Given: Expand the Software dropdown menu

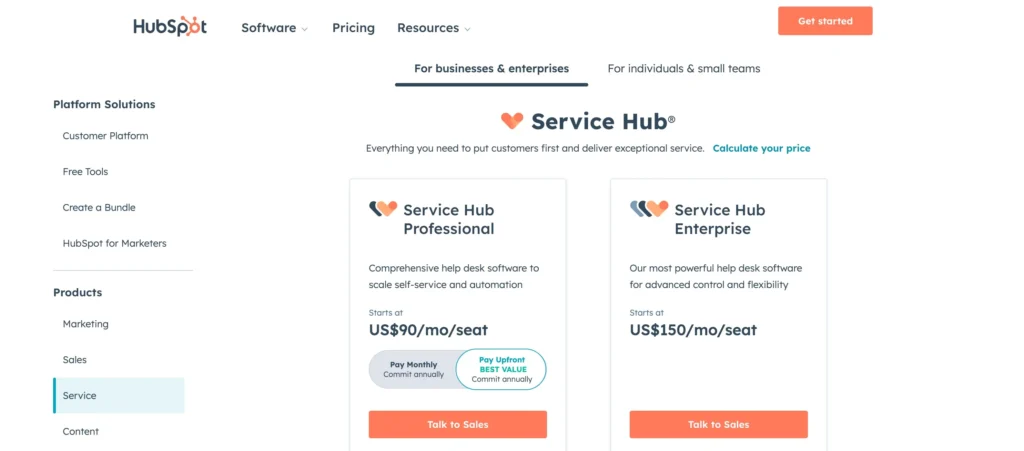Looking at the screenshot, I should 274,28.
